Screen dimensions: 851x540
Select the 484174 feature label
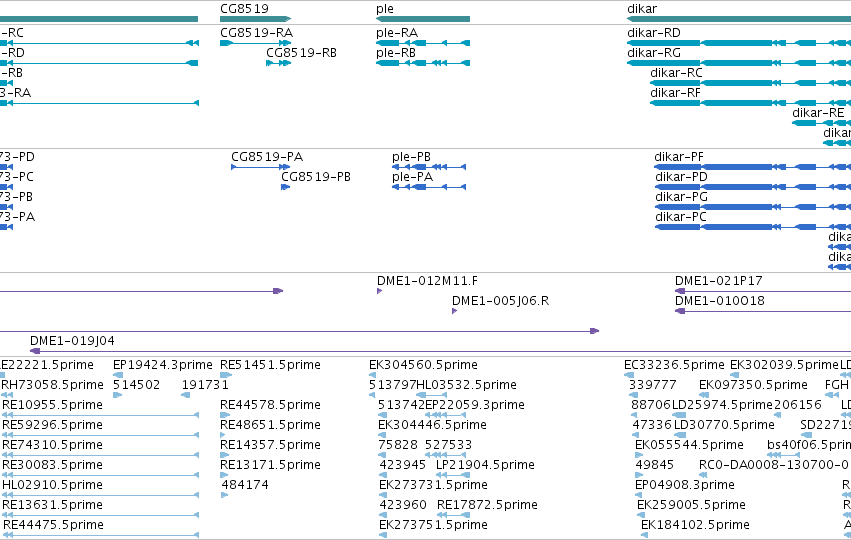pos(245,486)
